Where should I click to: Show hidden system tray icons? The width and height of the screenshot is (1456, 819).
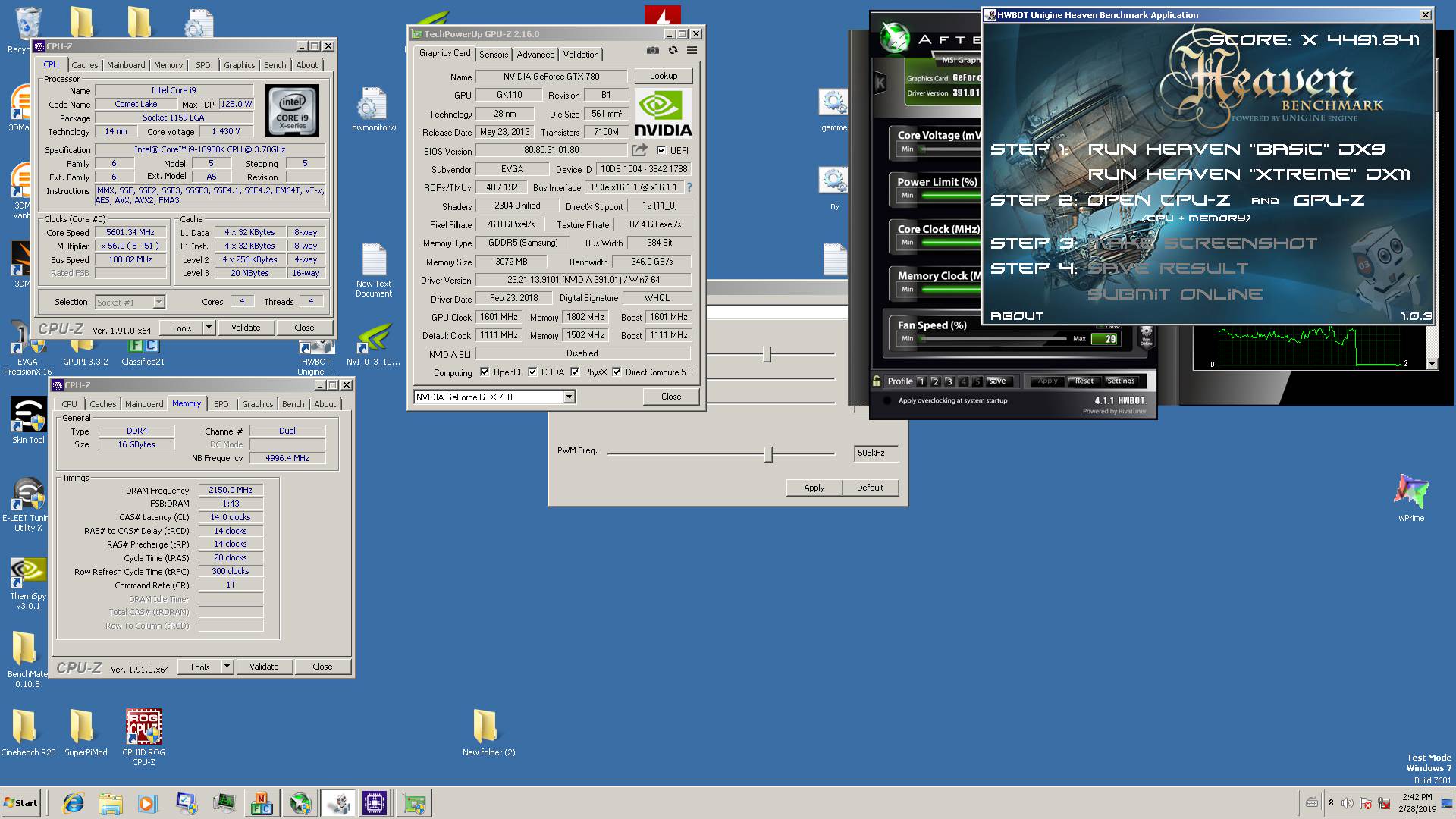[x=1331, y=802]
